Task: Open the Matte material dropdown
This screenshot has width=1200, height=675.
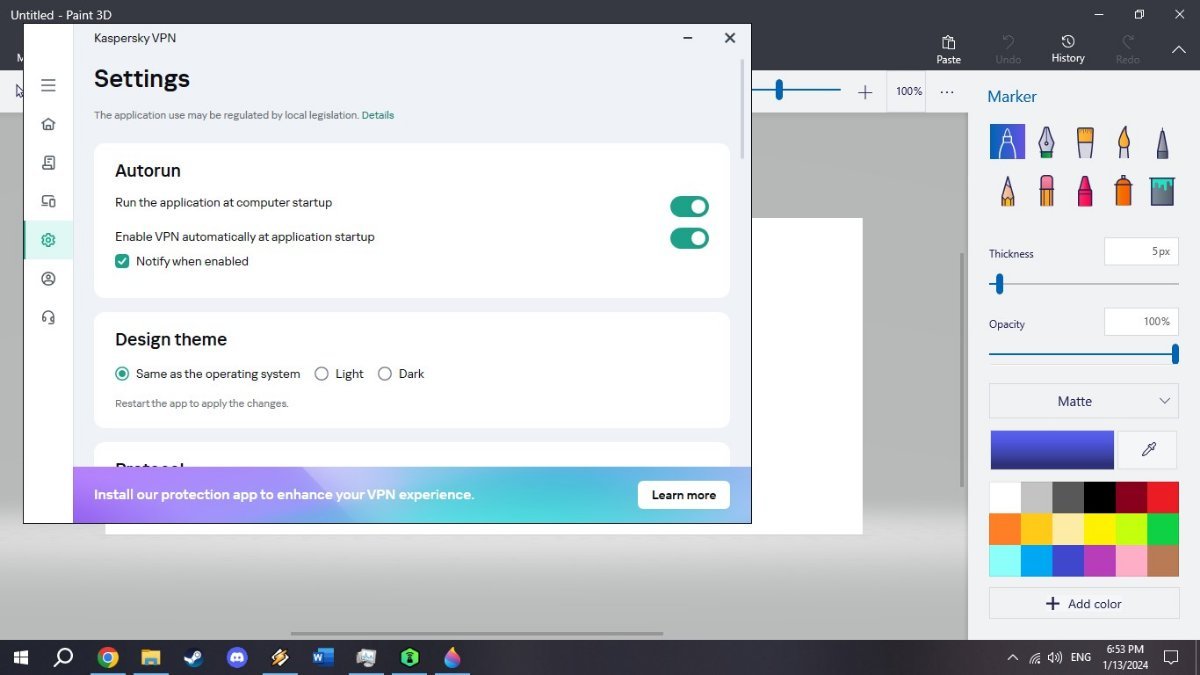Action: [x=1084, y=401]
